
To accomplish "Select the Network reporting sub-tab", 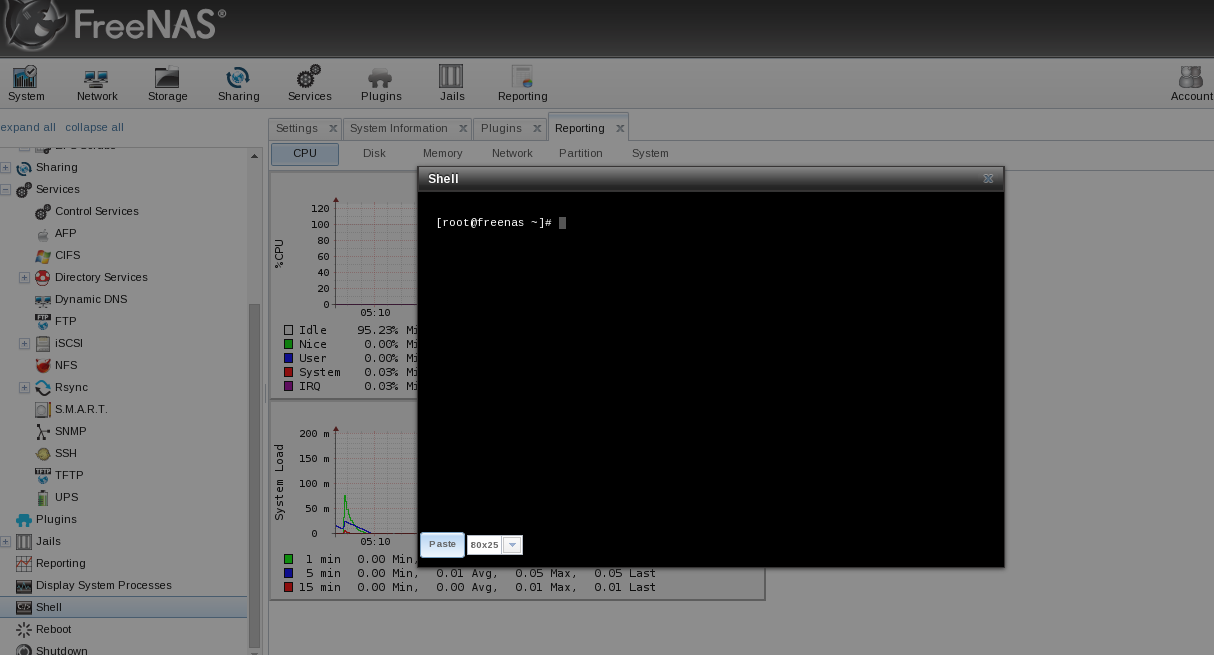I will click(x=512, y=153).
